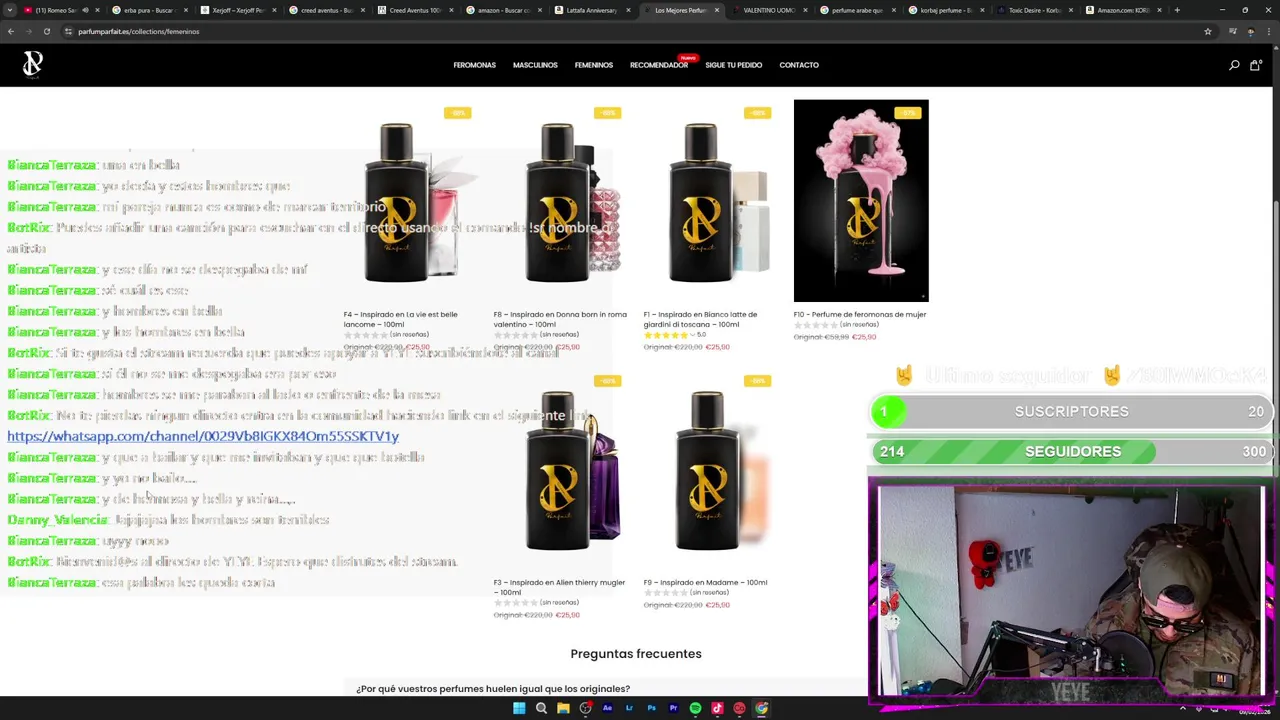The image size is (1280, 720).
Task: Open F8 Inspirado en Donna born in roma link
Action: tap(560, 319)
